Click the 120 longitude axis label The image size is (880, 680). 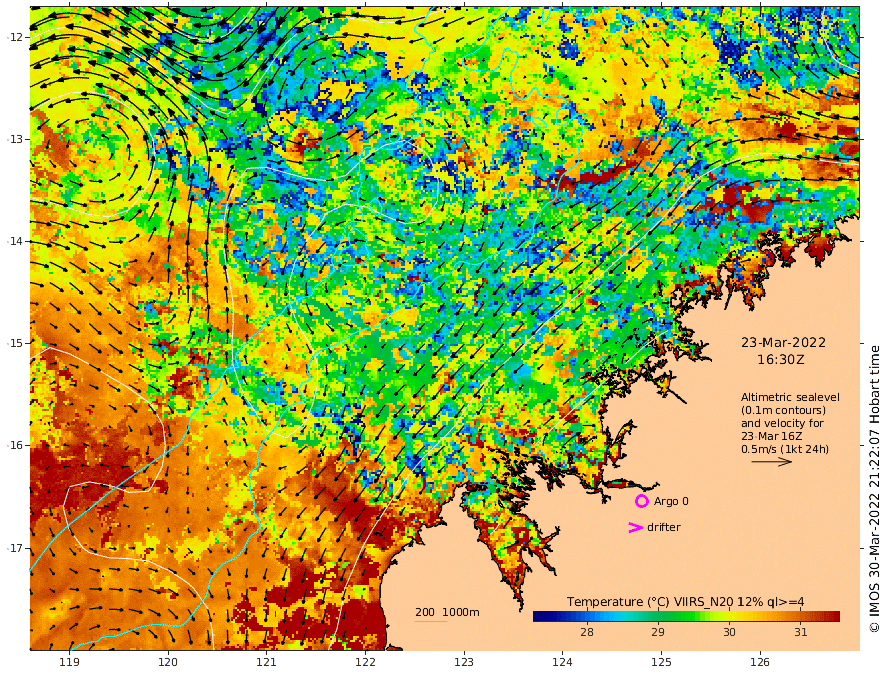pyautogui.click(x=168, y=662)
